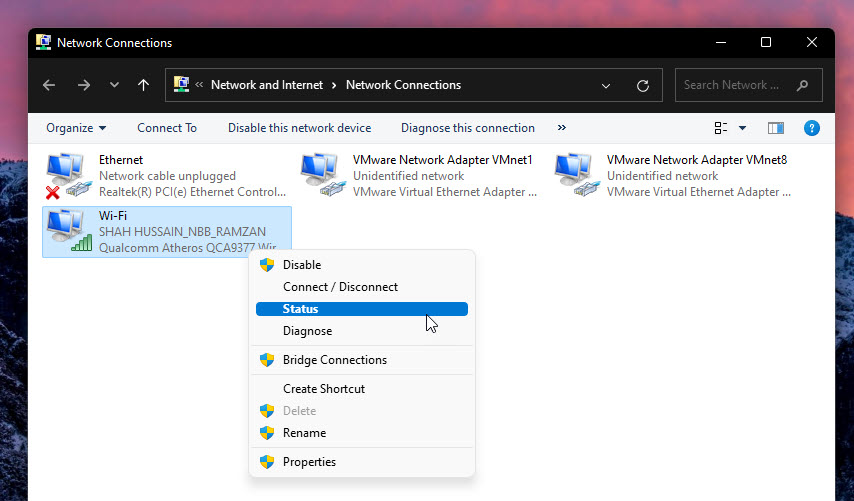Image resolution: width=854 pixels, height=501 pixels.
Task: Select the Ethernet adapter icon
Action: [68, 176]
